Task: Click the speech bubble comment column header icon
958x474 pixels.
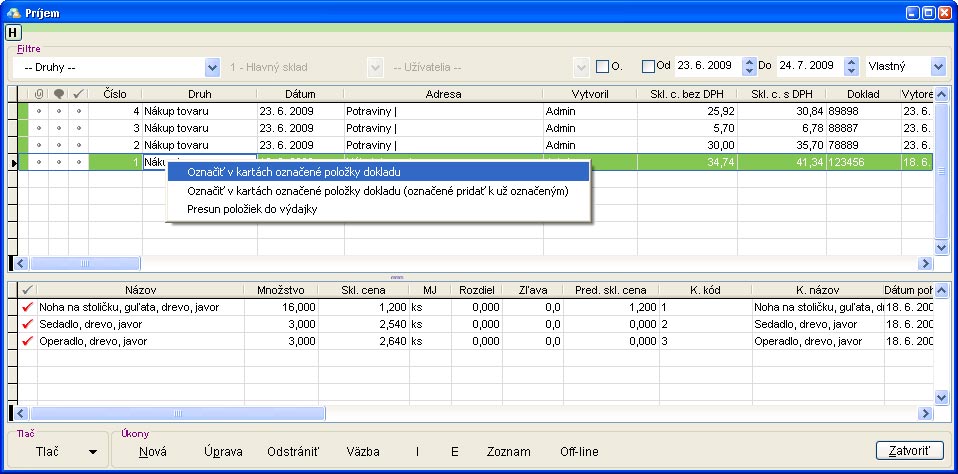Action: [59, 94]
